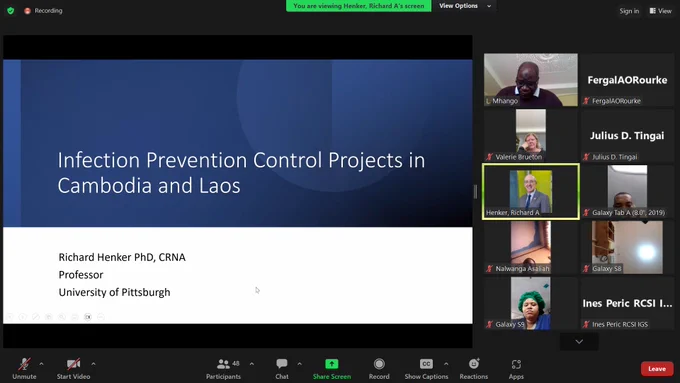The width and height of the screenshot is (680, 383).
Task: Click muted mic icon on Galaxy S8 tile
Action: [x=586, y=268]
